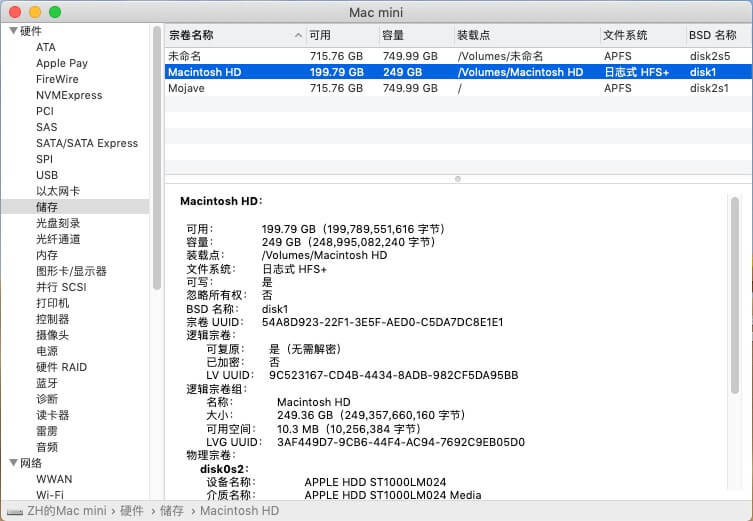
Task: Click the /Volumes/未命名 mount point cell
Action: tap(500, 56)
